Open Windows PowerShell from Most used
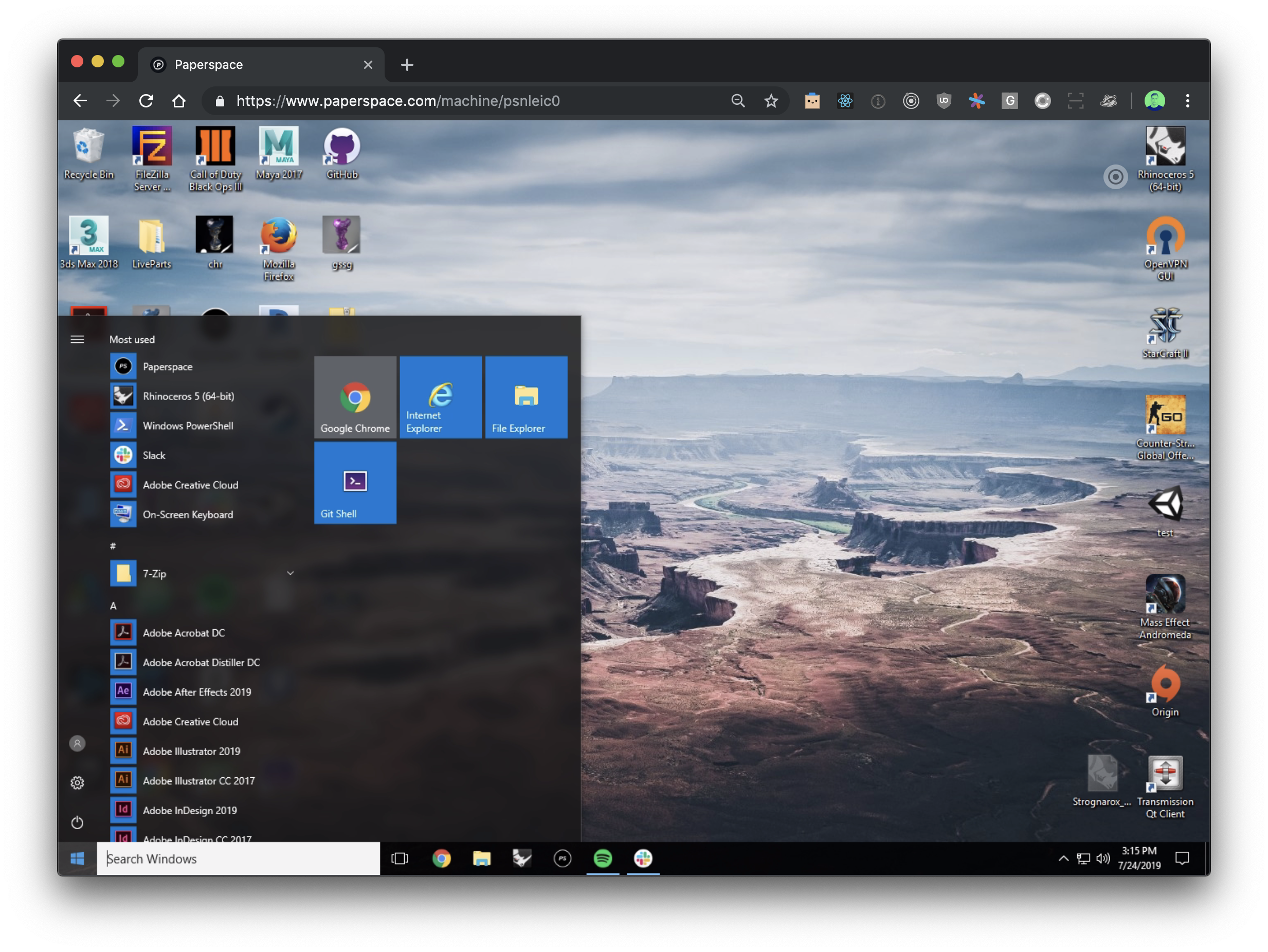 click(188, 426)
